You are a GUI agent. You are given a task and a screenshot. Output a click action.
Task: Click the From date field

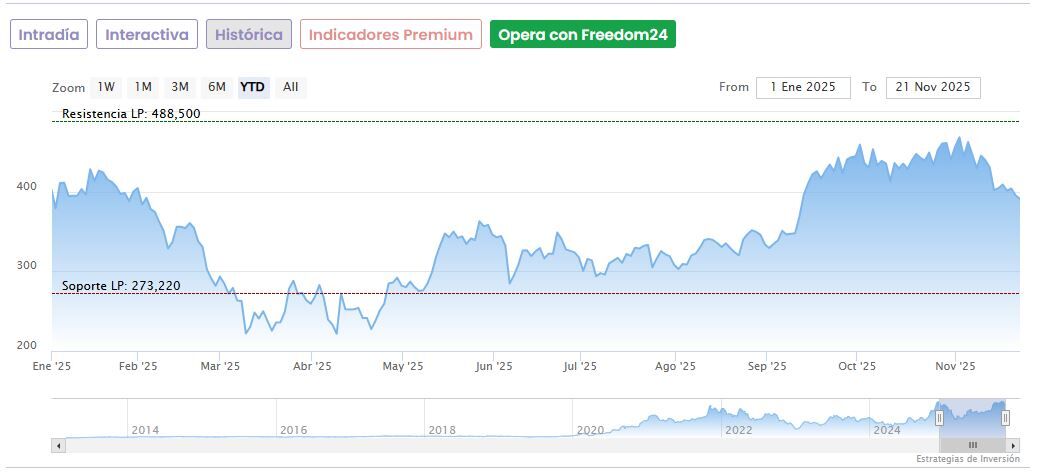[x=803, y=87]
